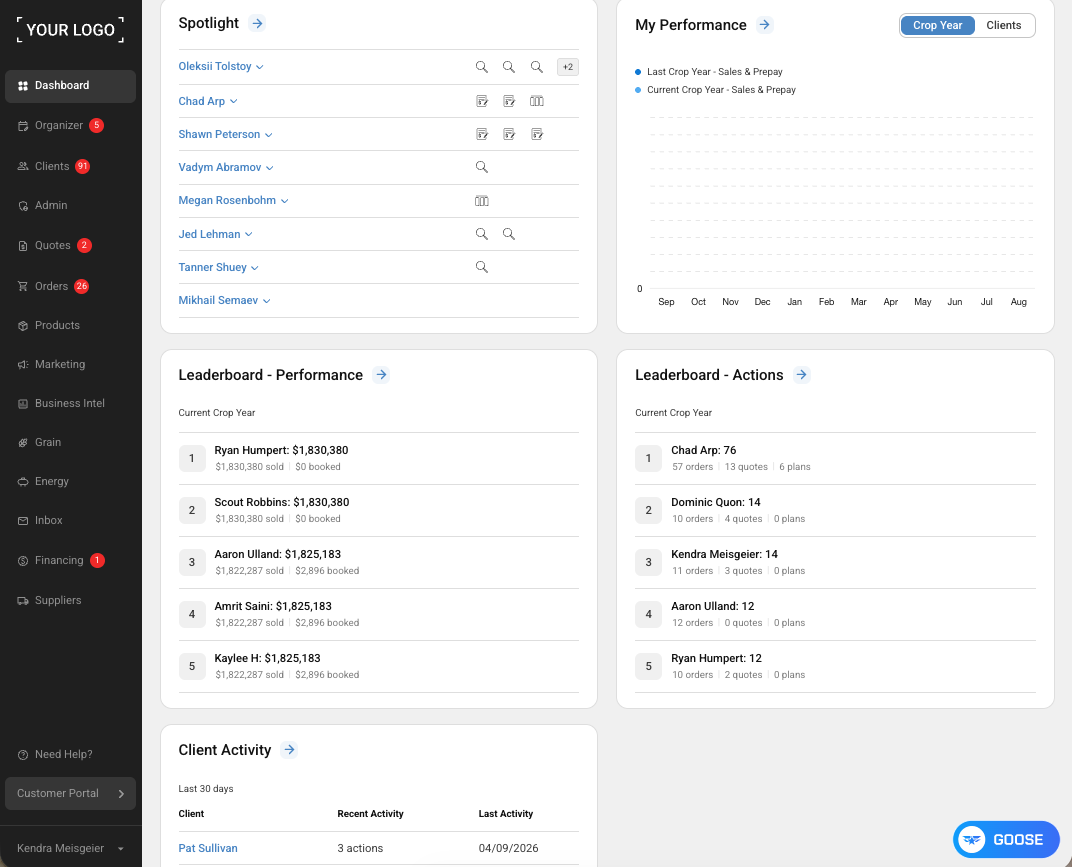Open the Customer Portal button
Screen dimensions: 1072x867
click(x=70, y=793)
